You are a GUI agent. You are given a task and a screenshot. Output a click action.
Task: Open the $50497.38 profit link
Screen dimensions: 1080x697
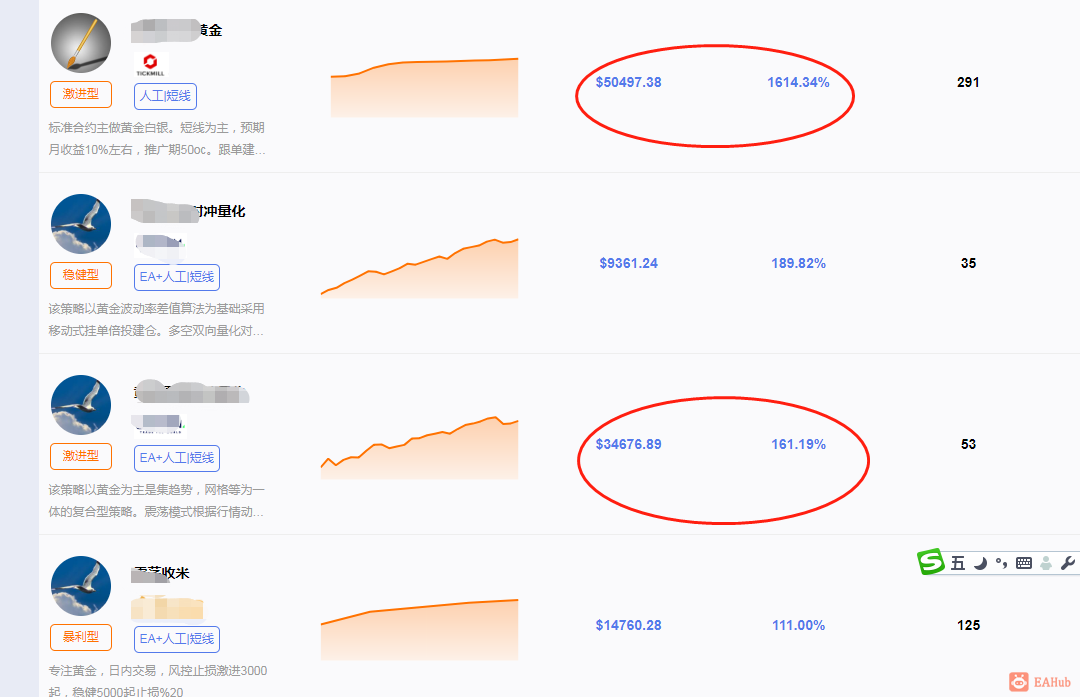pyautogui.click(x=628, y=84)
